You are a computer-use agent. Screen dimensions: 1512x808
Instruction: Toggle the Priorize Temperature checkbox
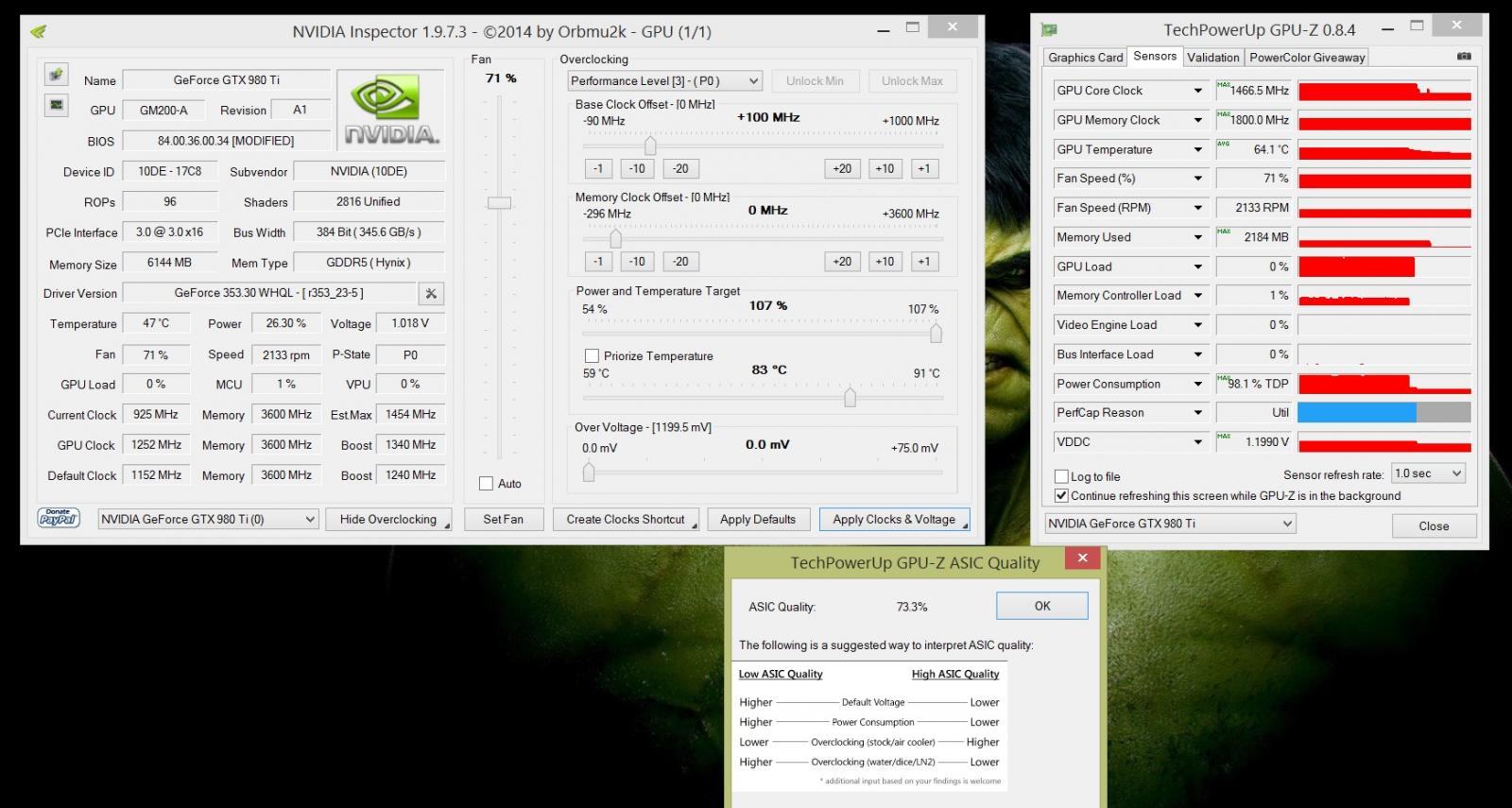[x=592, y=356]
